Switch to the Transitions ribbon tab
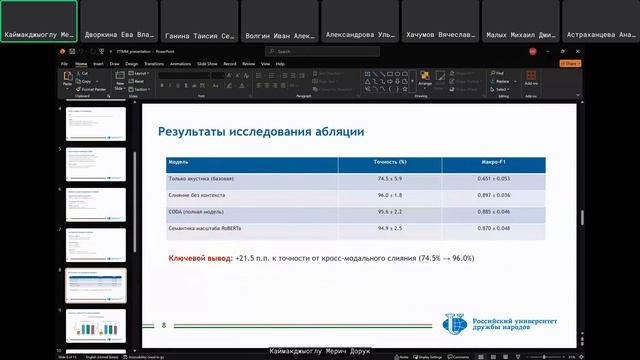Screen dimensions: 640x360 click(154, 64)
